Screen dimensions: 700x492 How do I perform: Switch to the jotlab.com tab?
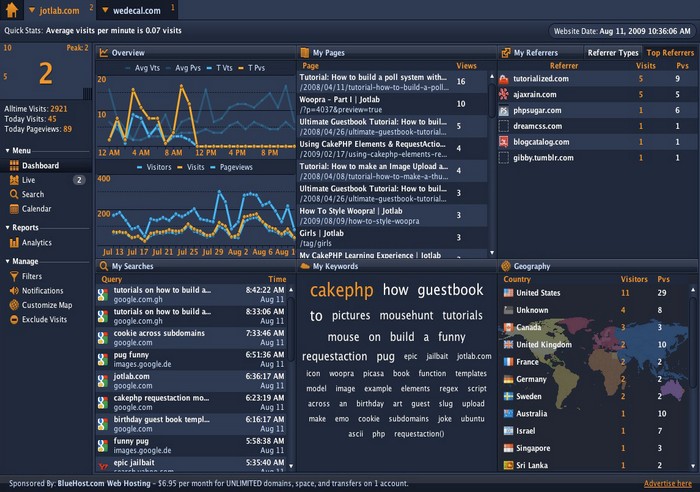59,10
